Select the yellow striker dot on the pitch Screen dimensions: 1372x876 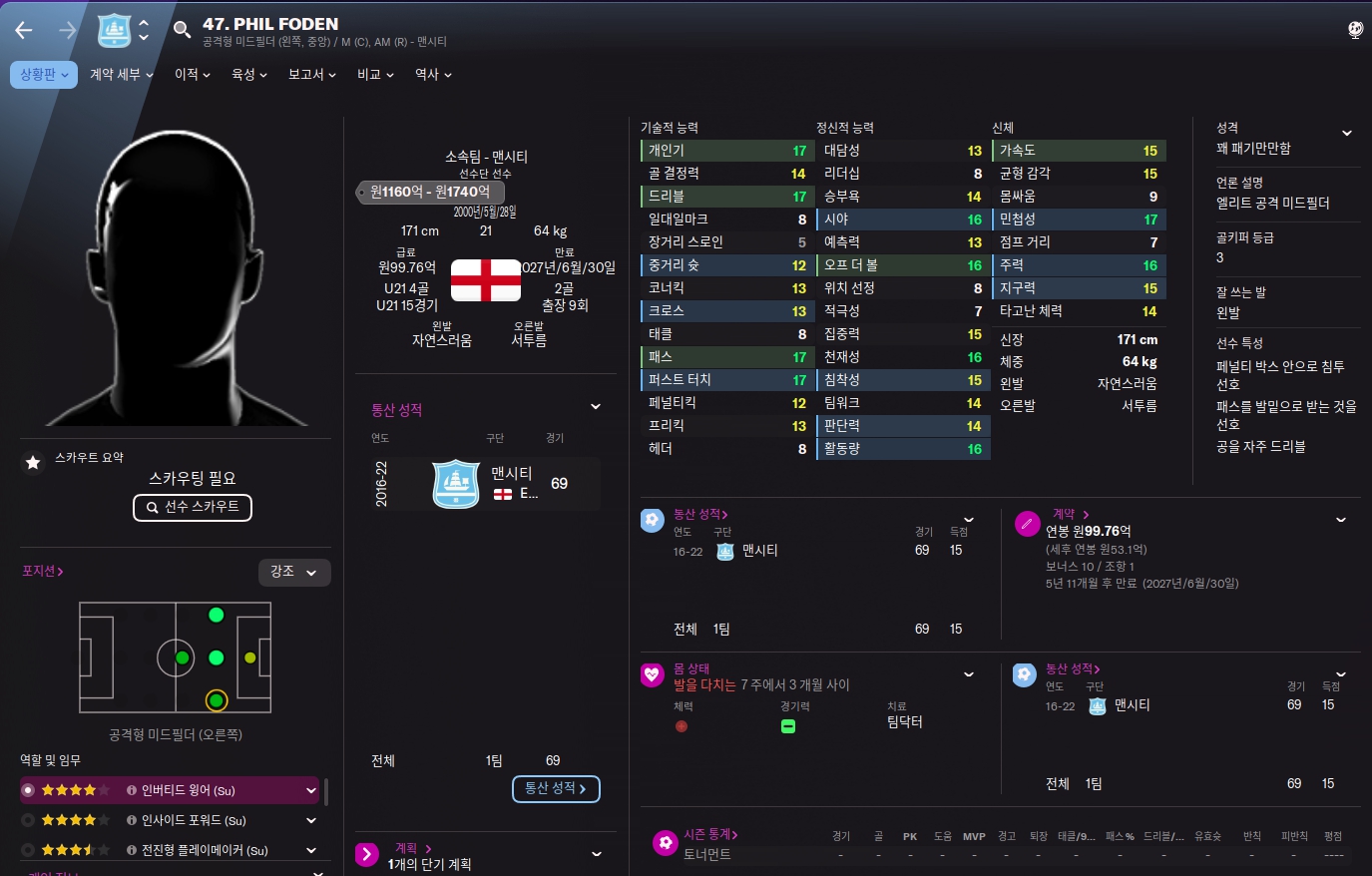[250, 657]
